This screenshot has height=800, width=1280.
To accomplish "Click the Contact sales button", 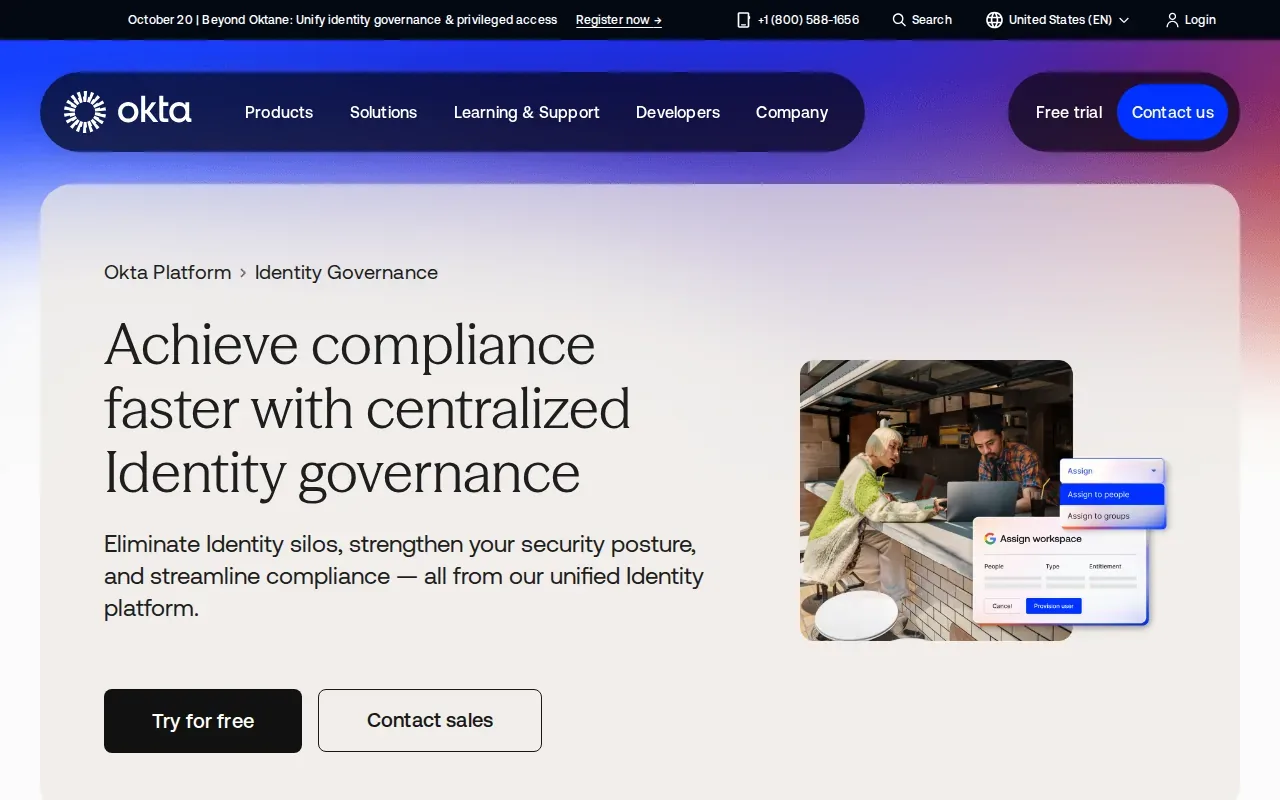I will pyautogui.click(x=430, y=720).
